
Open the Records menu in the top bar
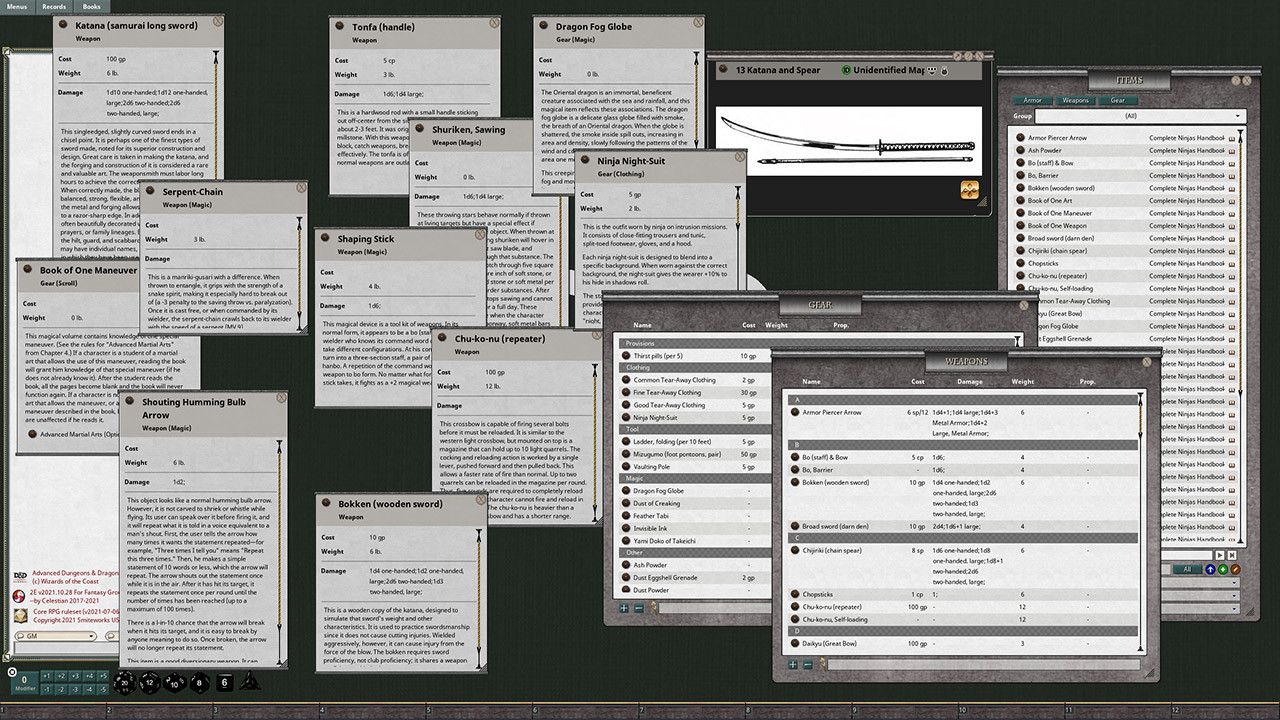point(54,6)
